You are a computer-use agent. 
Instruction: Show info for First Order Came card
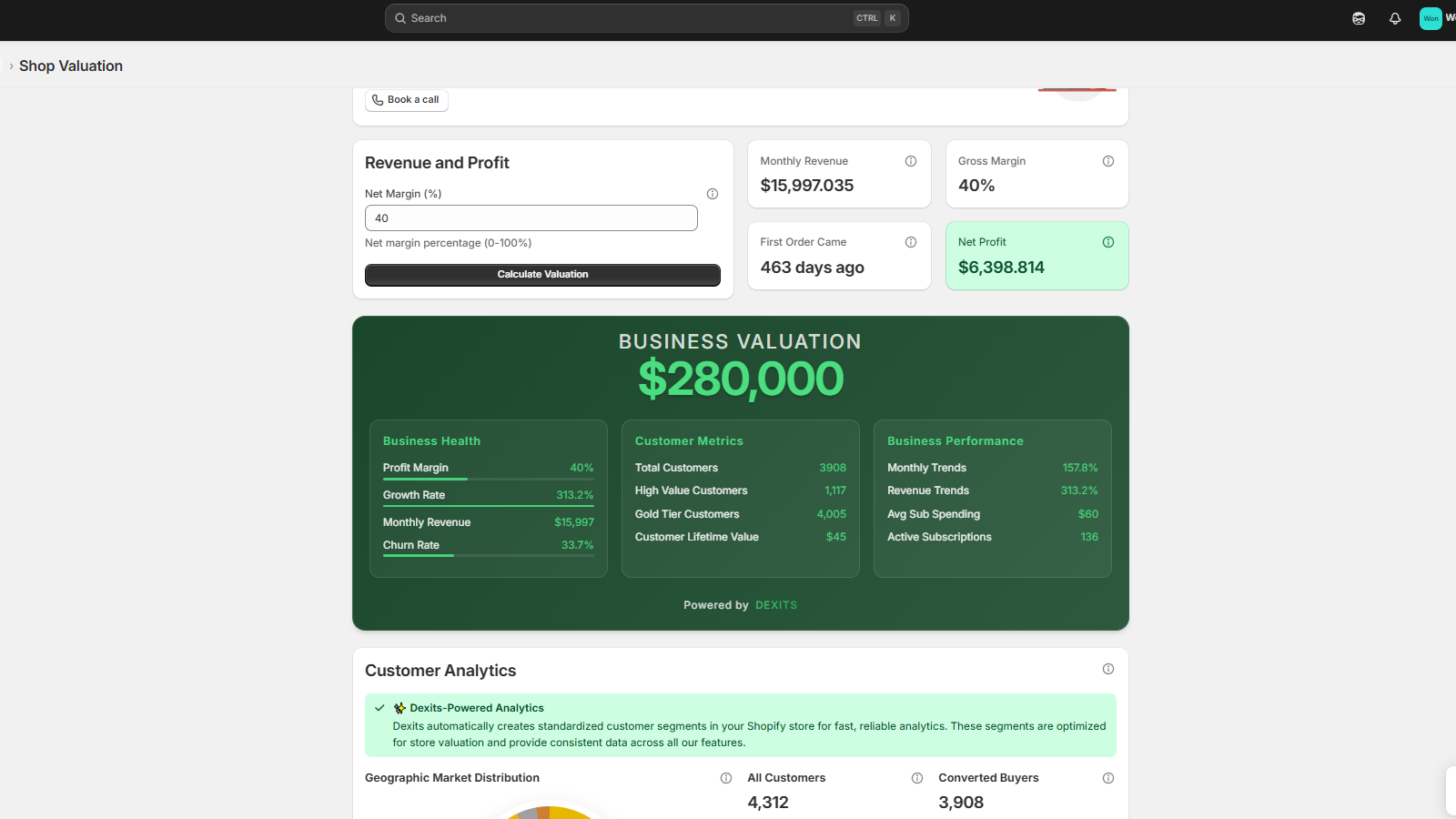(x=911, y=242)
